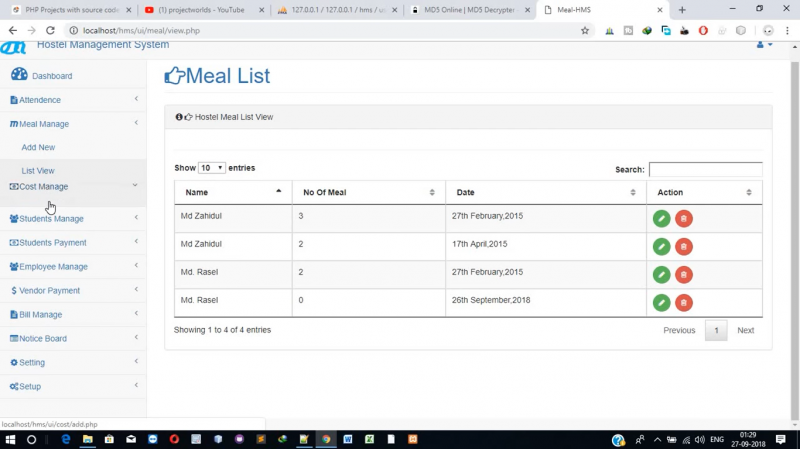The width and height of the screenshot is (800, 449).
Task: Toggle sort order on the Name column
Action: click(x=233, y=192)
